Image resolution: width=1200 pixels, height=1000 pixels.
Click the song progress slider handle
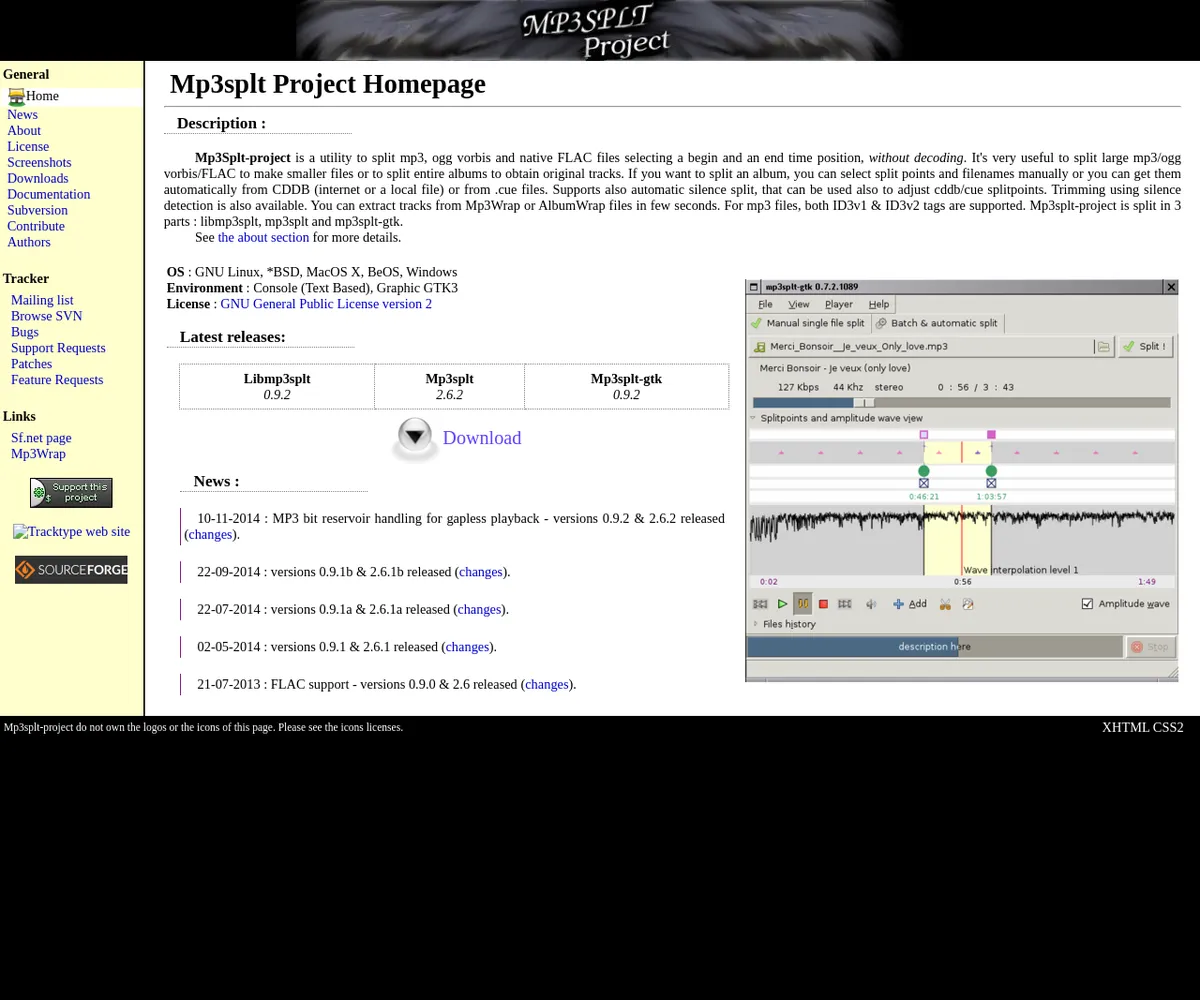(863, 403)
